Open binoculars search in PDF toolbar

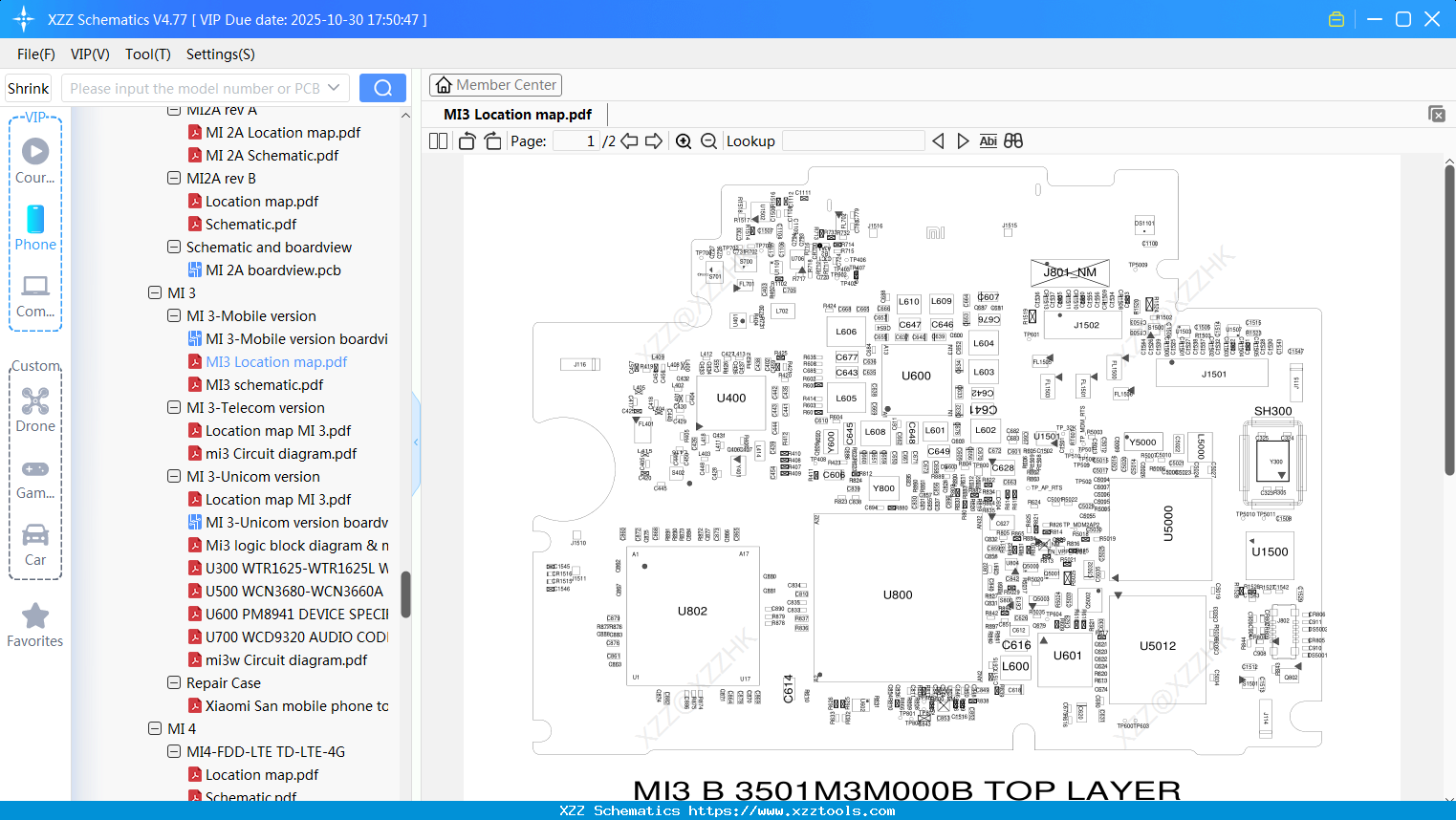click(1012, 140)
